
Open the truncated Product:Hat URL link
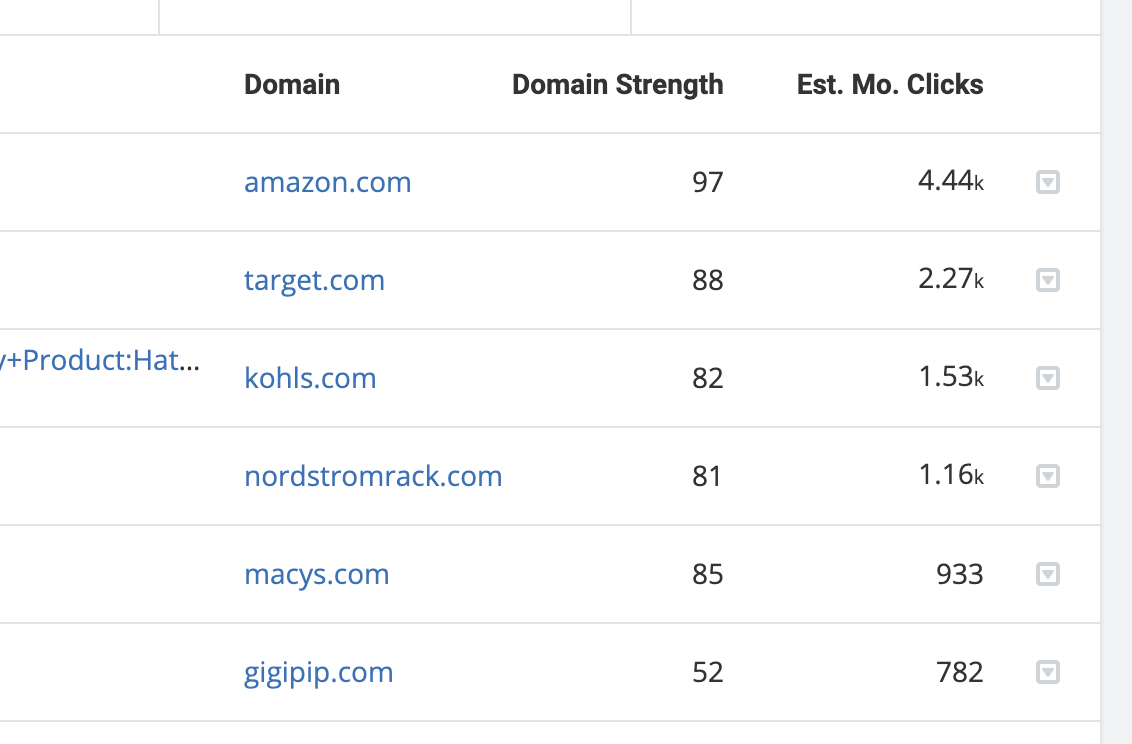[x=100, y=360]
